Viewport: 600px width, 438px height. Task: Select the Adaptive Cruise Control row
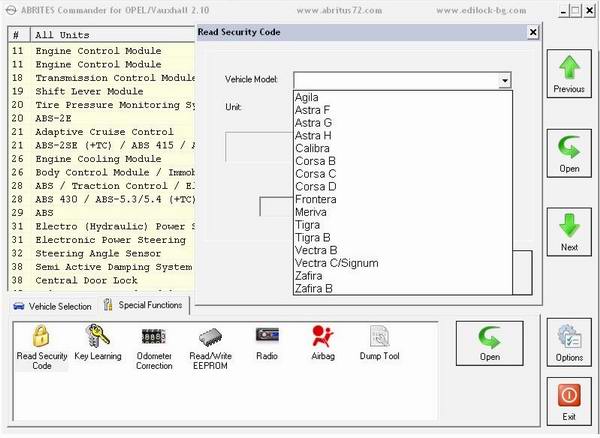(102, 132)
